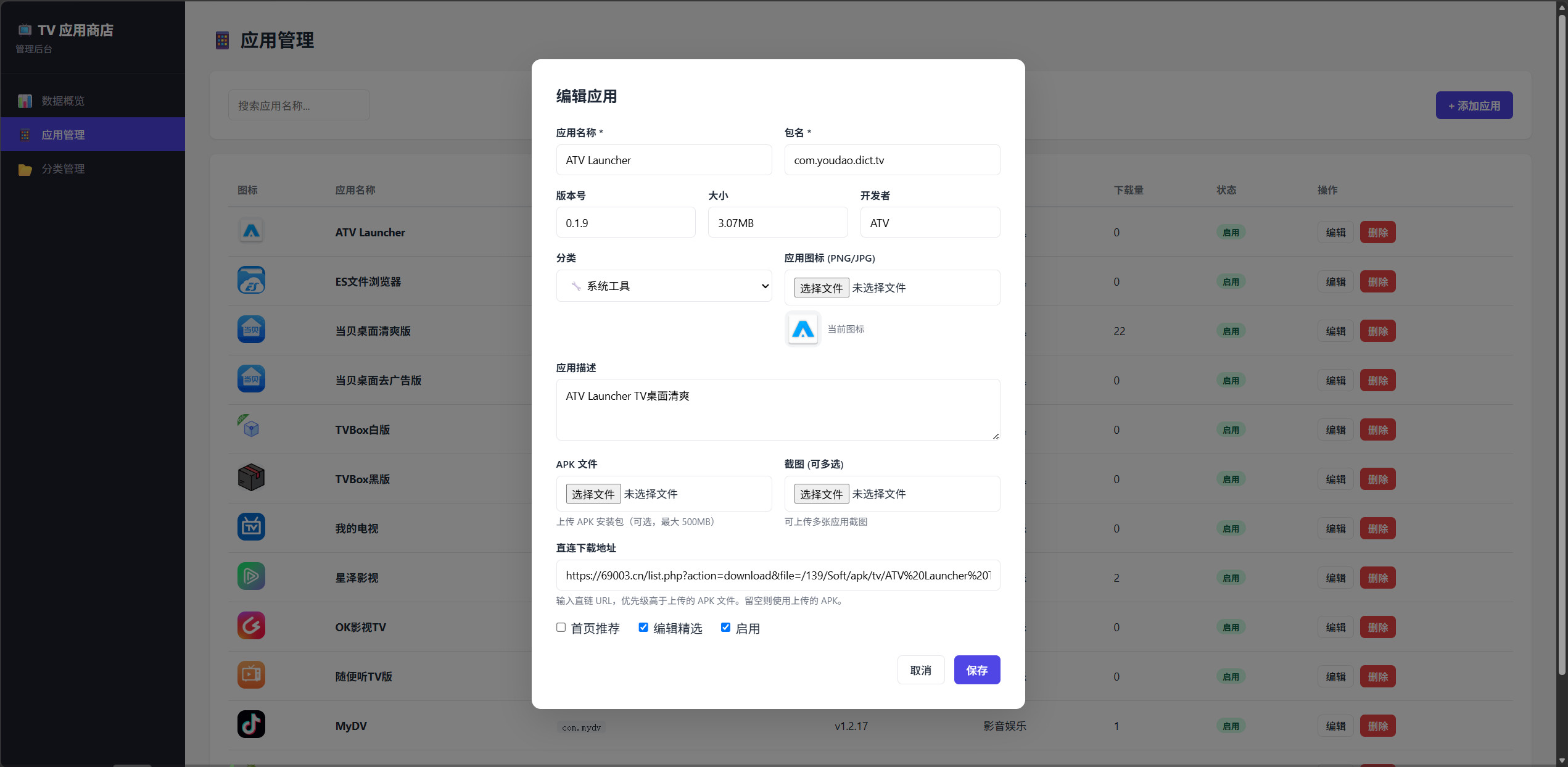
Task: Click the 应用管理 grid icon in sidebar
Action: tap(25, 135)
